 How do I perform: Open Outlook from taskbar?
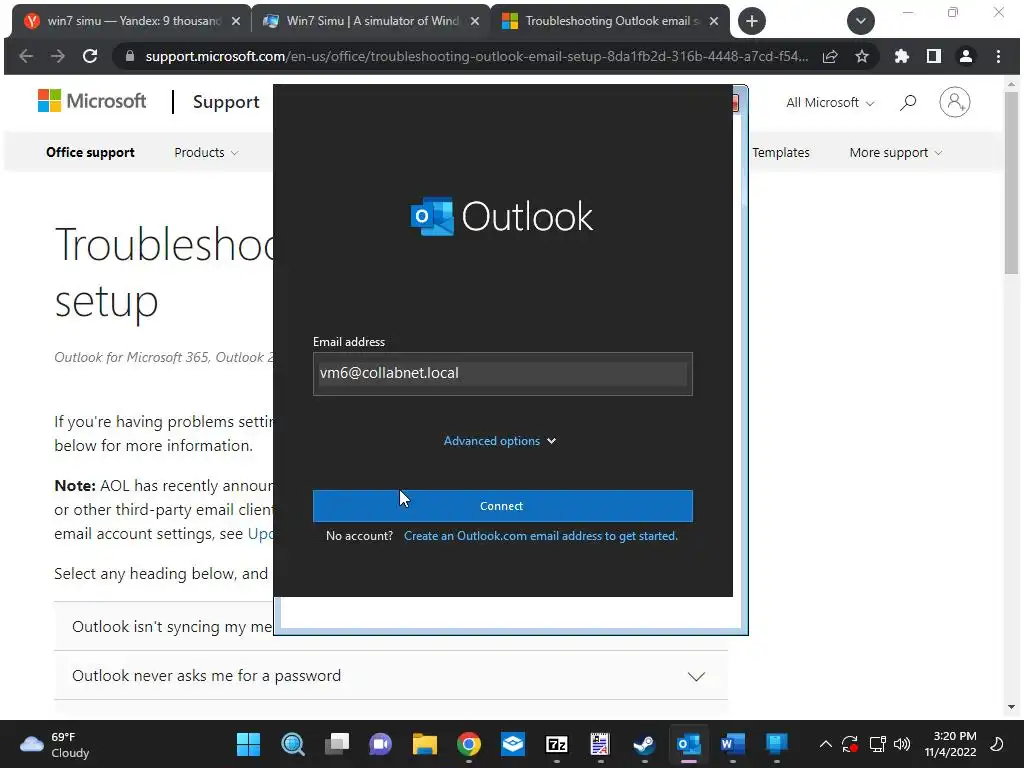[689, 744]
